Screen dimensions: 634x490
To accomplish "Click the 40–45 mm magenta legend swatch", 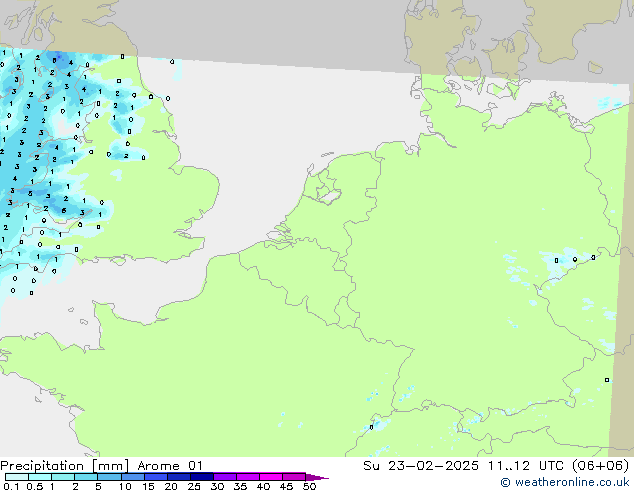I will [271, 477].
